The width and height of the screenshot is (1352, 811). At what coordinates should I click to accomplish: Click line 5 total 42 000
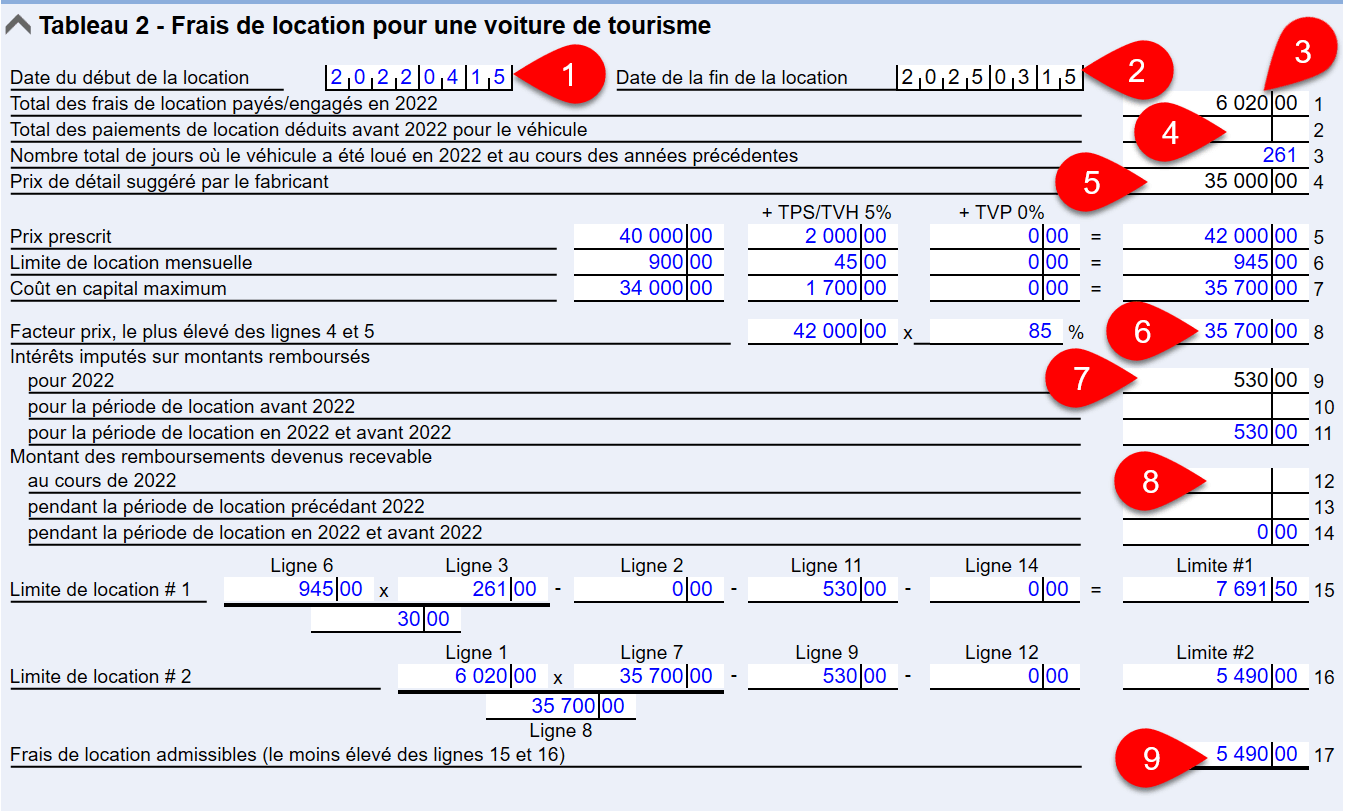click(x=1215, y=237)
